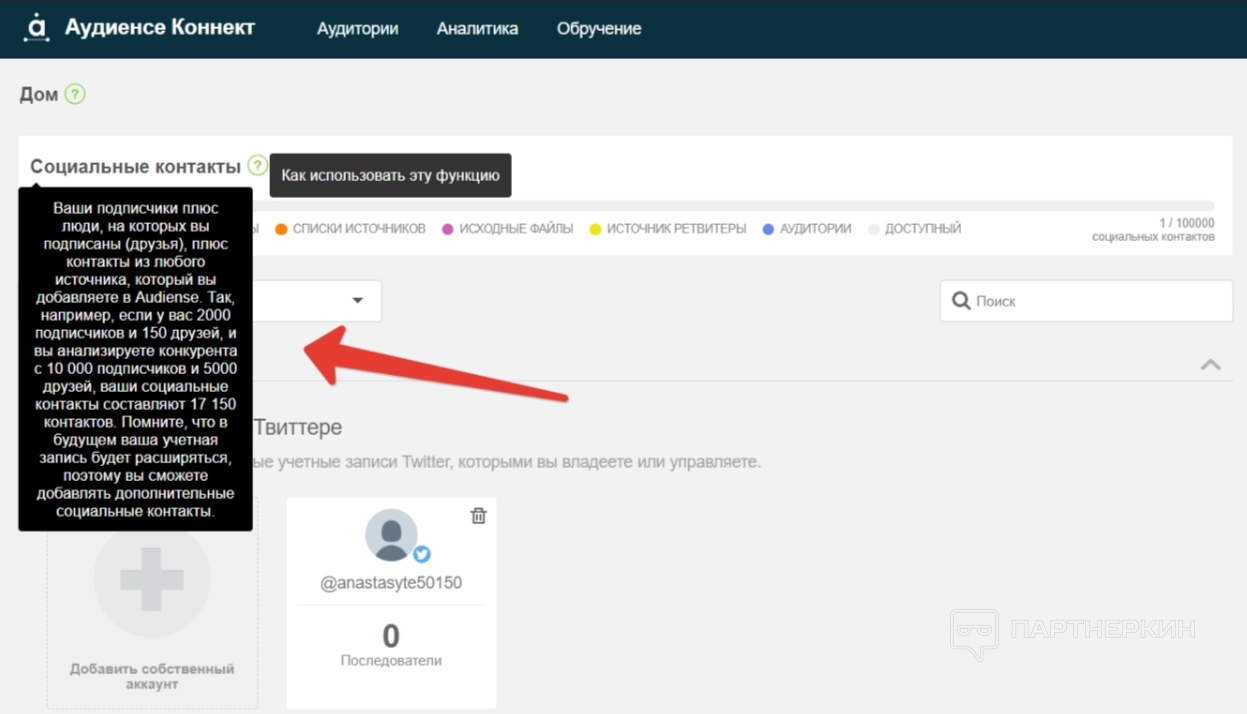Click the help icon next to Дом
Image resolution: width=1247 pixels, height=714 pixels.
75,94
